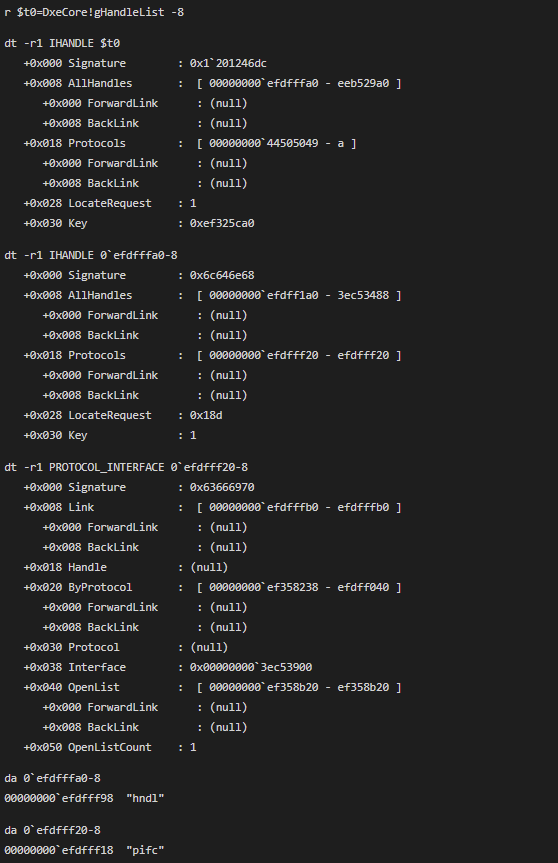Select the 'dt -r1 IHANDLE $t0' command
The height and width of the screenshot is (863, 558).
point(62,43)
